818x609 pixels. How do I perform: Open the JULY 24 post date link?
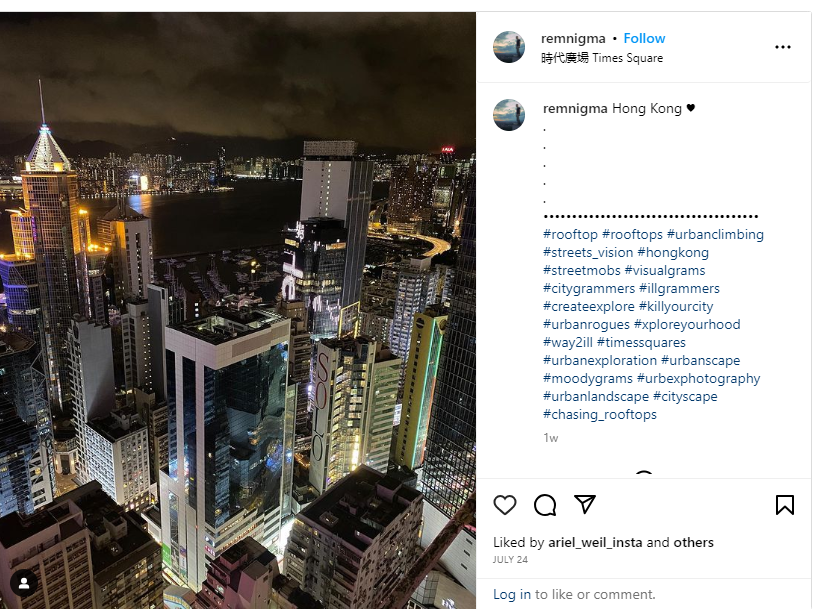click(x=510, y=560)
